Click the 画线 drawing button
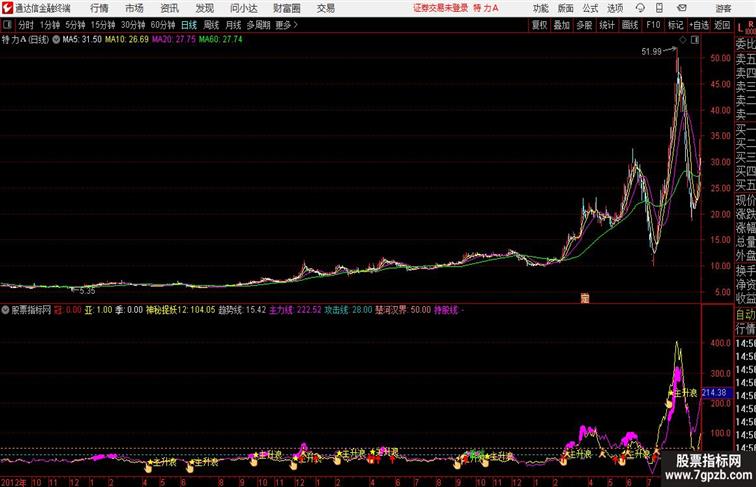 (630, 25)
